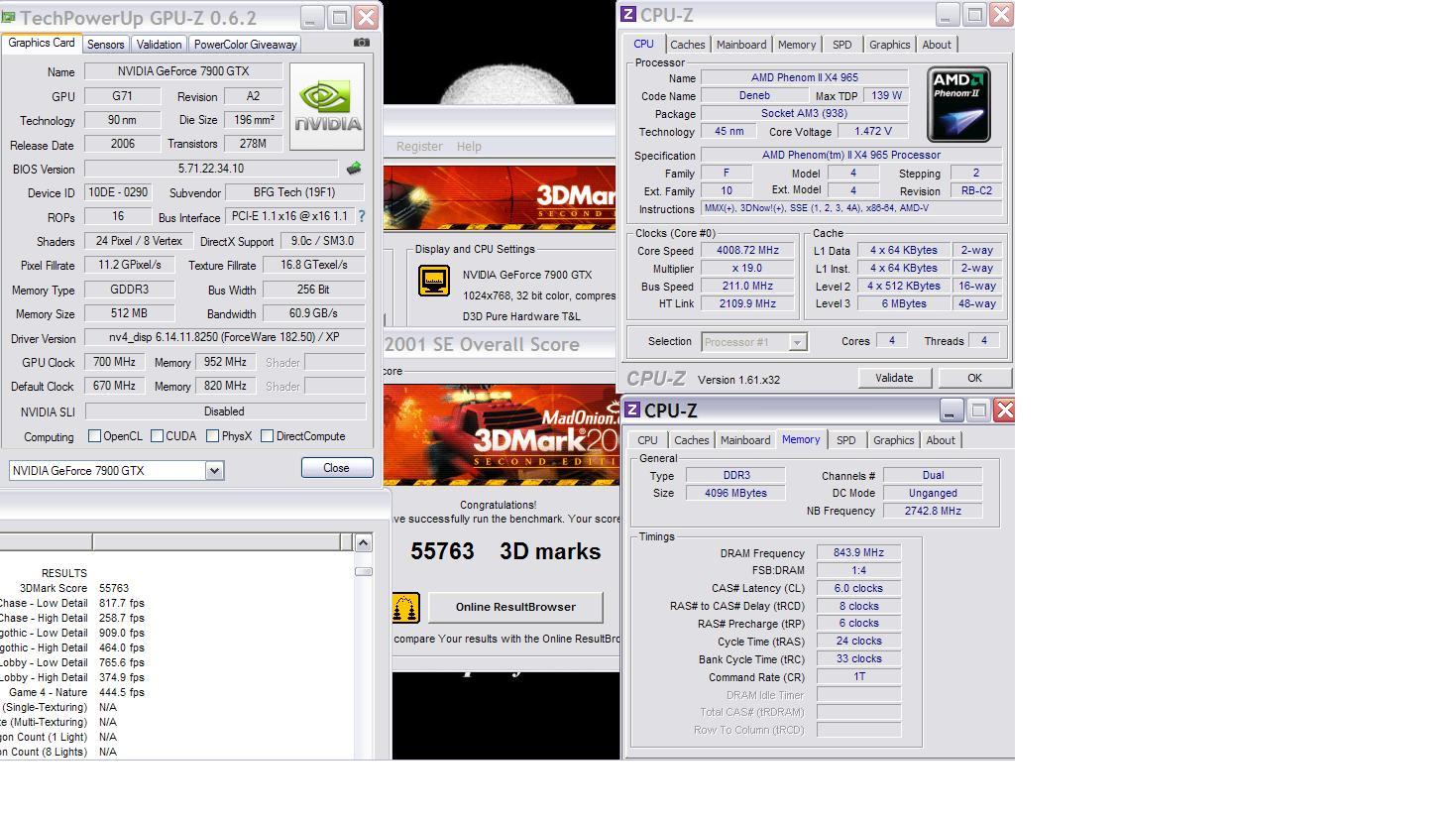Click the Bandwidth 60.9 GB/s field
1456x821 pixels.
(313, 313)
